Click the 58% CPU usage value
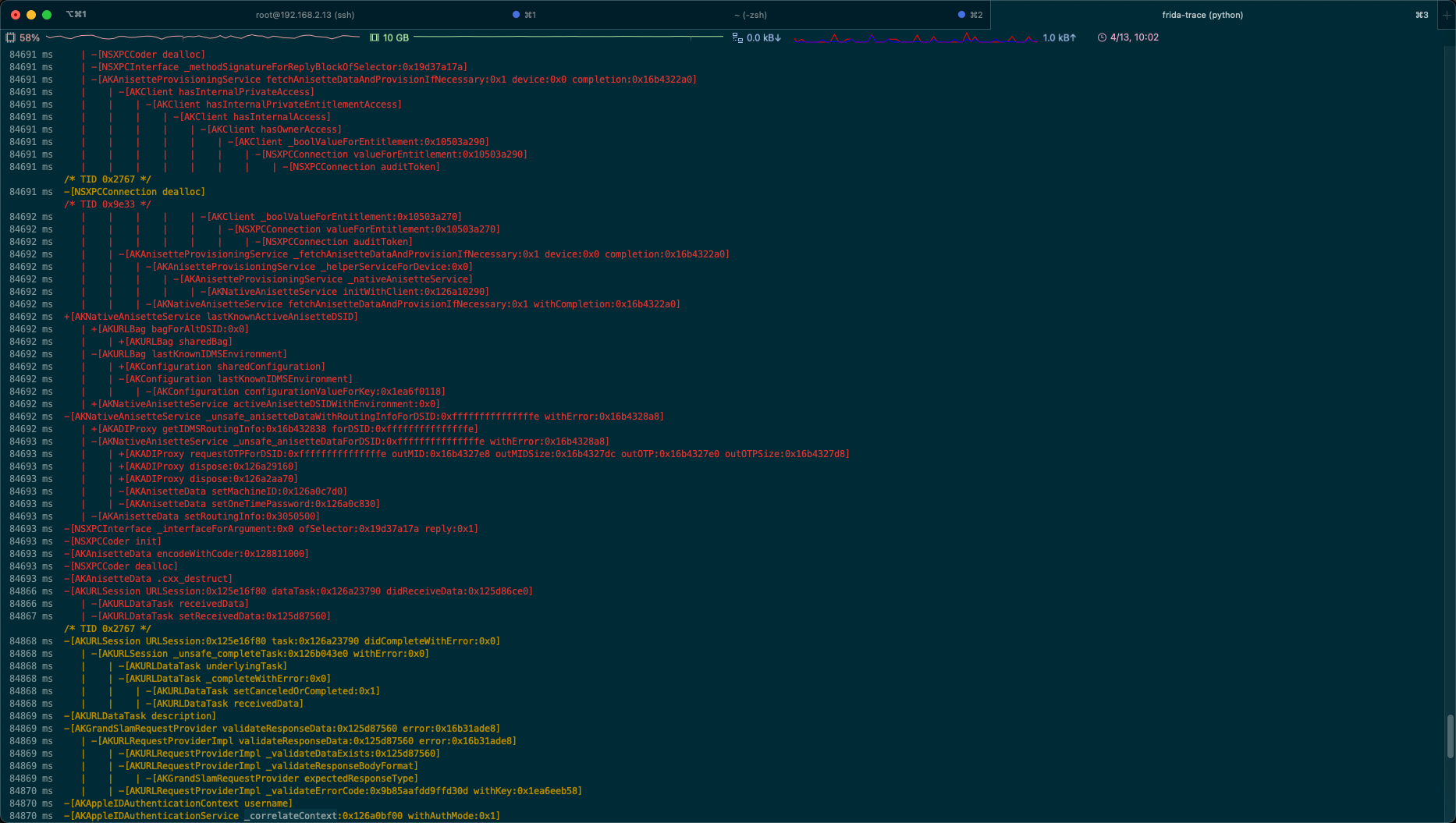This screenshot has width=1456, height=823. [x=30, y=37]
